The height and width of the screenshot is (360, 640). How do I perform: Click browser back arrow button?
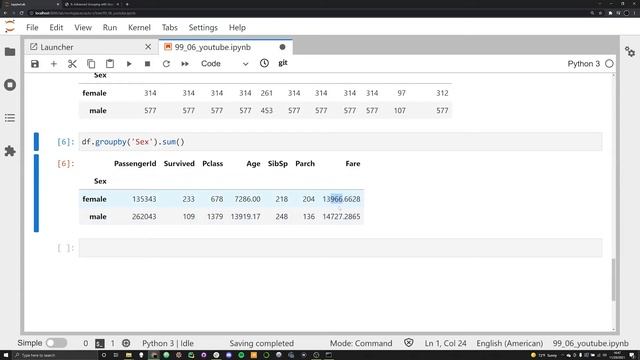tap(5, 13)
